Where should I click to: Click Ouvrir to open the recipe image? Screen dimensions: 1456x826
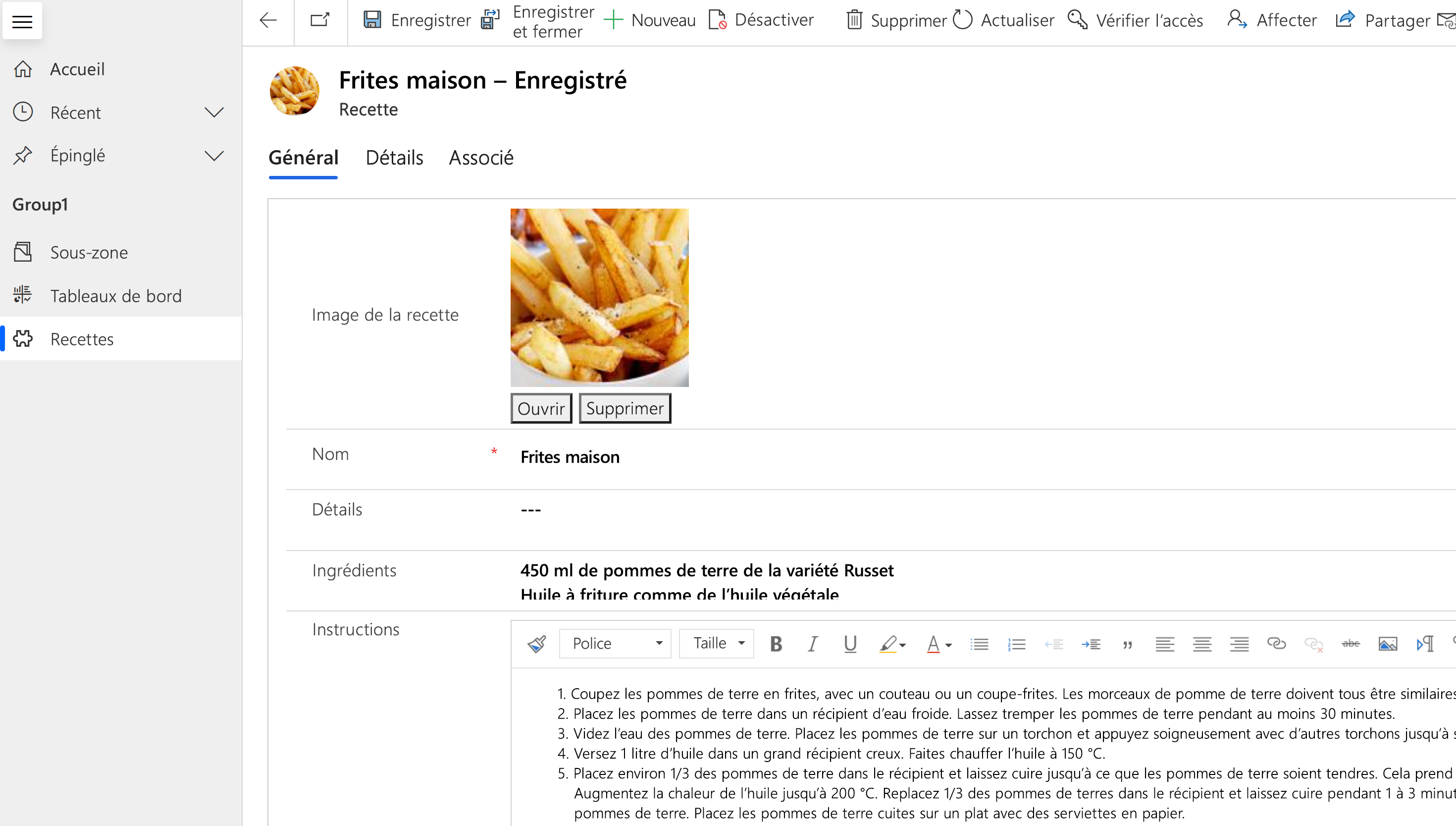(x=540, y=408)
